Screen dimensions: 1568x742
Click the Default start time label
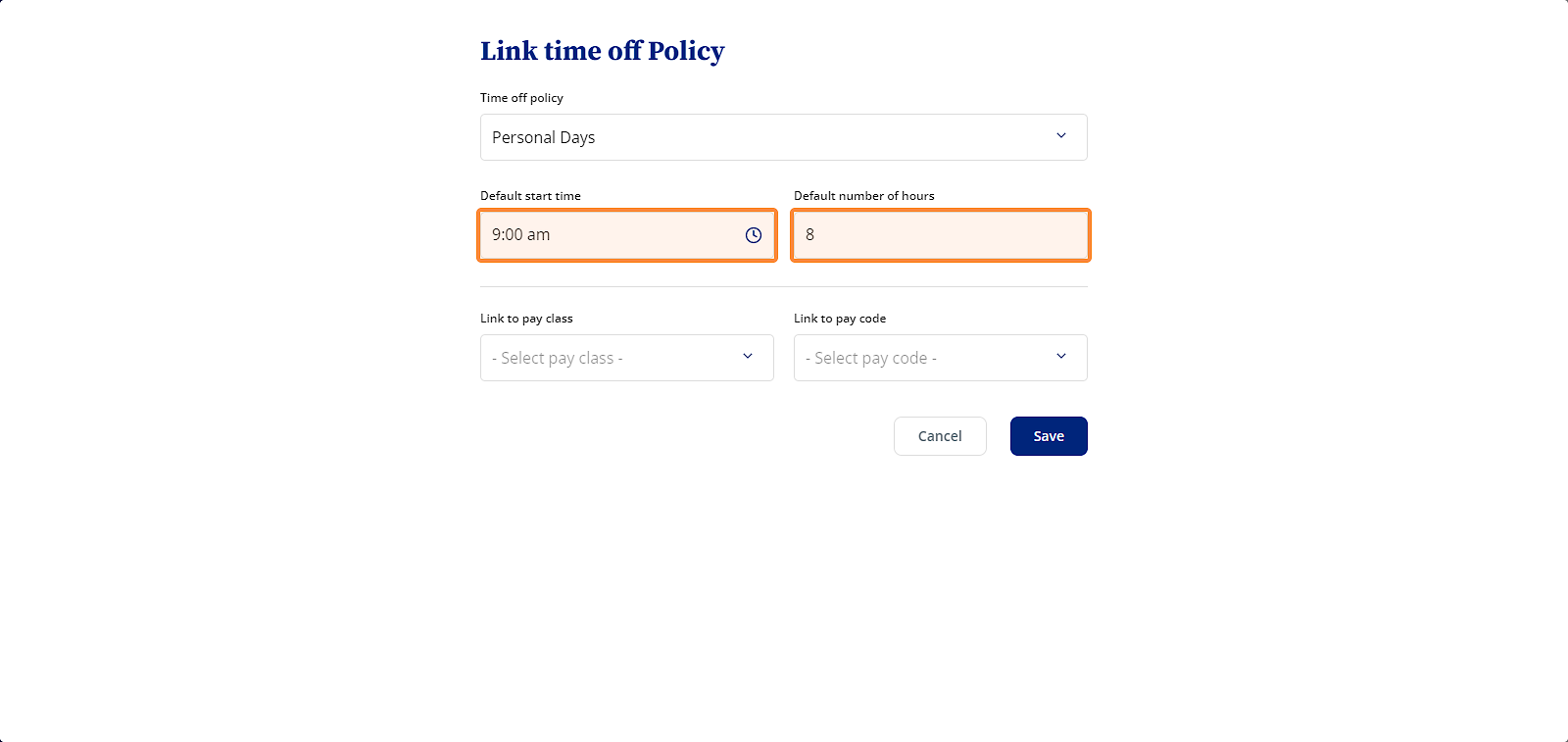[x=530, y=196]
